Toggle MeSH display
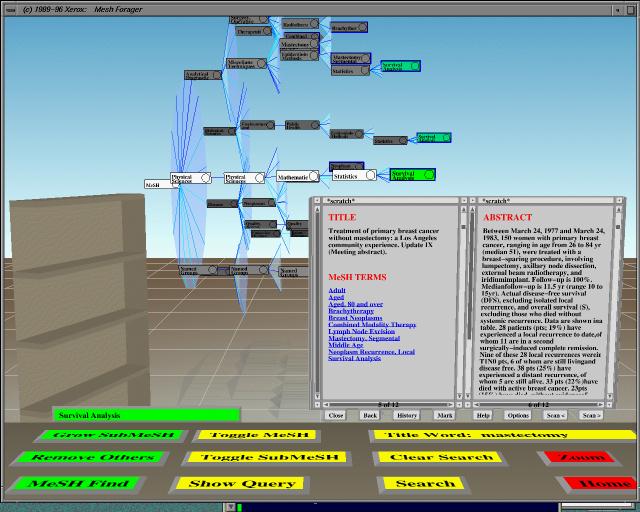Screen dimensions: 640x512 [258, 435]
